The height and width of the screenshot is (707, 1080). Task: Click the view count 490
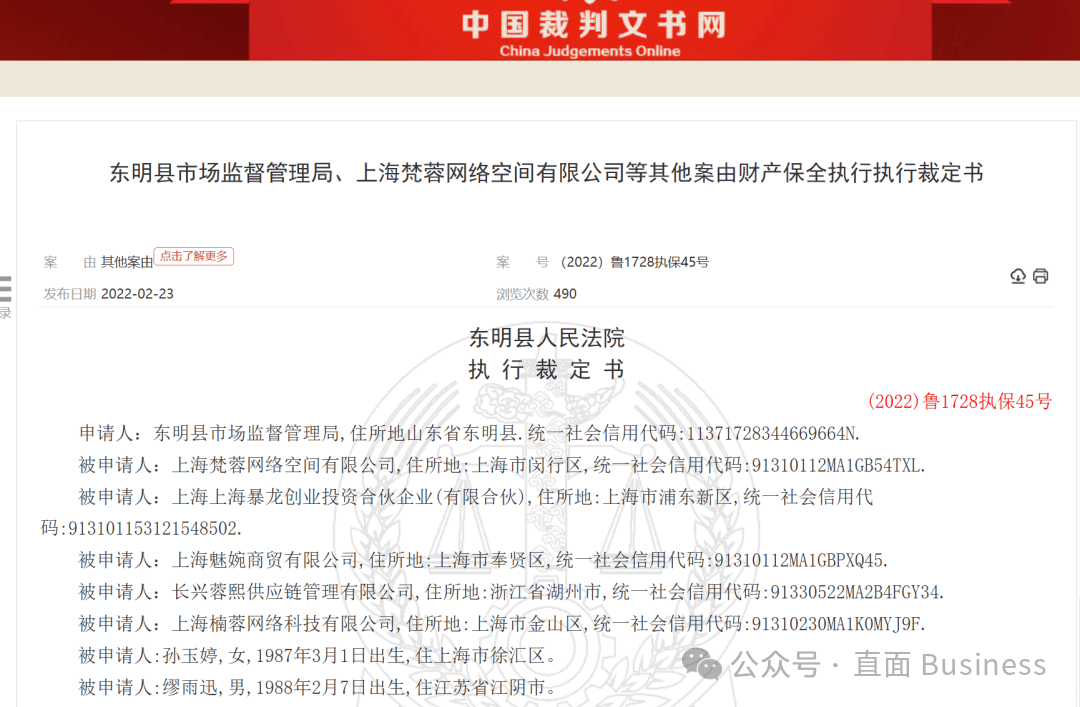(565, 294)
